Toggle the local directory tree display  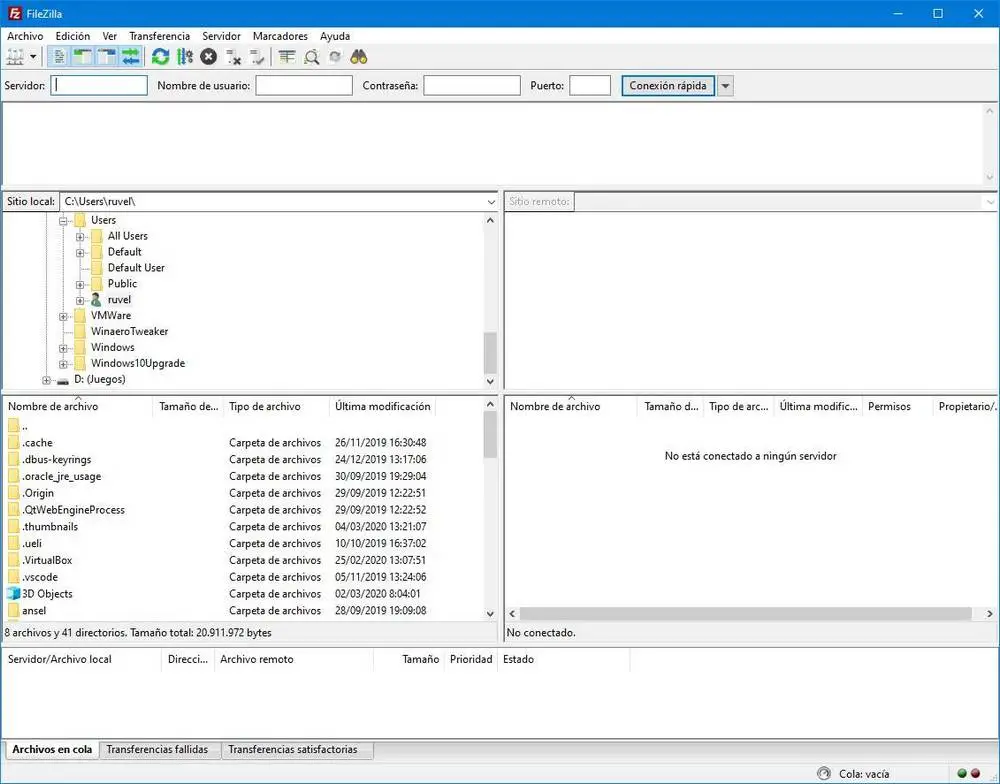tap(82, 57)
